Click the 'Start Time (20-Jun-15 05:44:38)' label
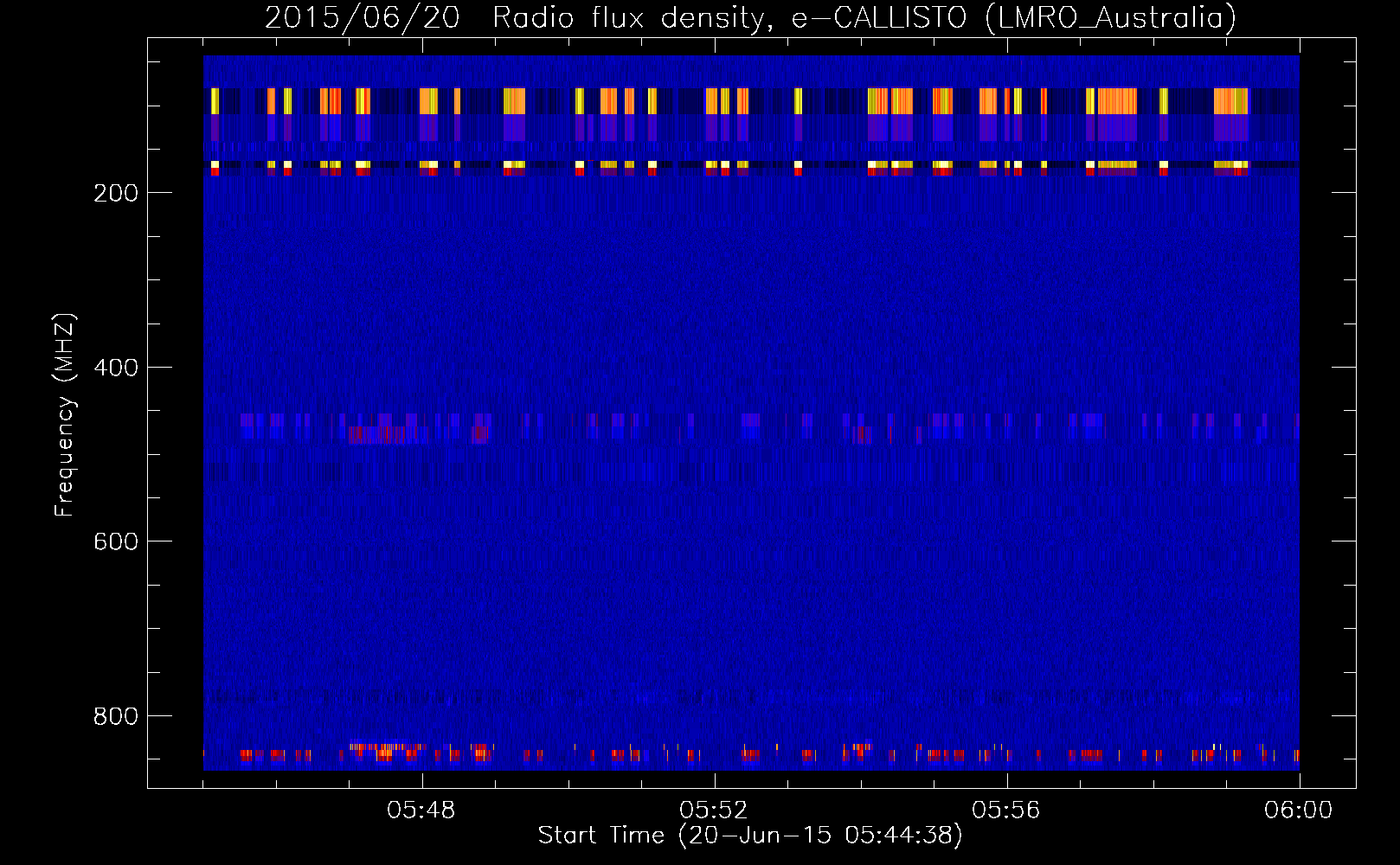This screenshot has width=1400, height=865. pos(750,836)
